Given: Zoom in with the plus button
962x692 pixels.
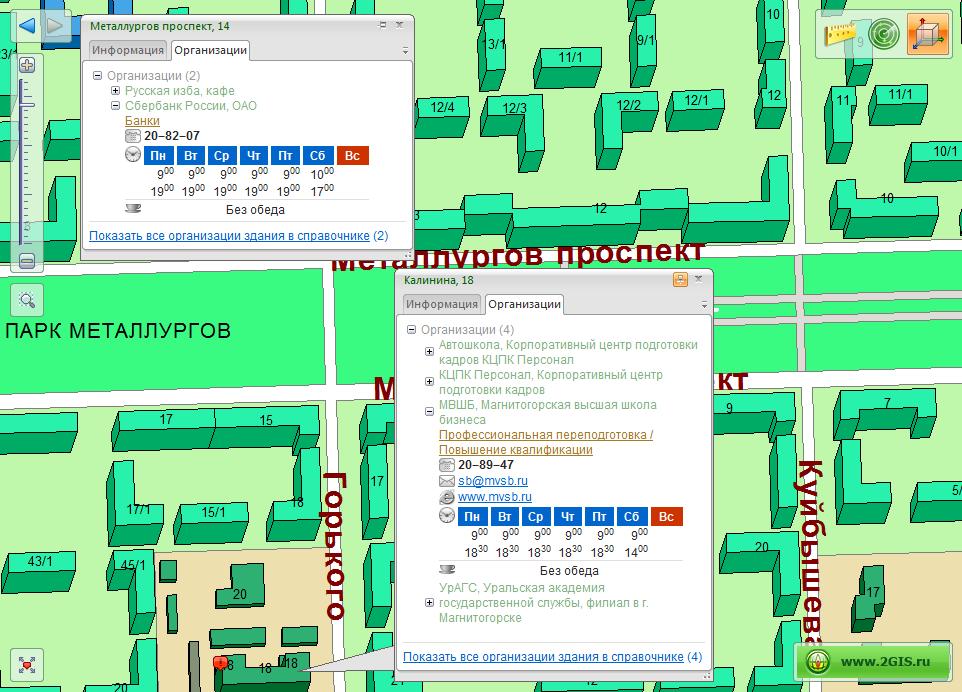Looking at the screenshot, I should coord(27,65).
